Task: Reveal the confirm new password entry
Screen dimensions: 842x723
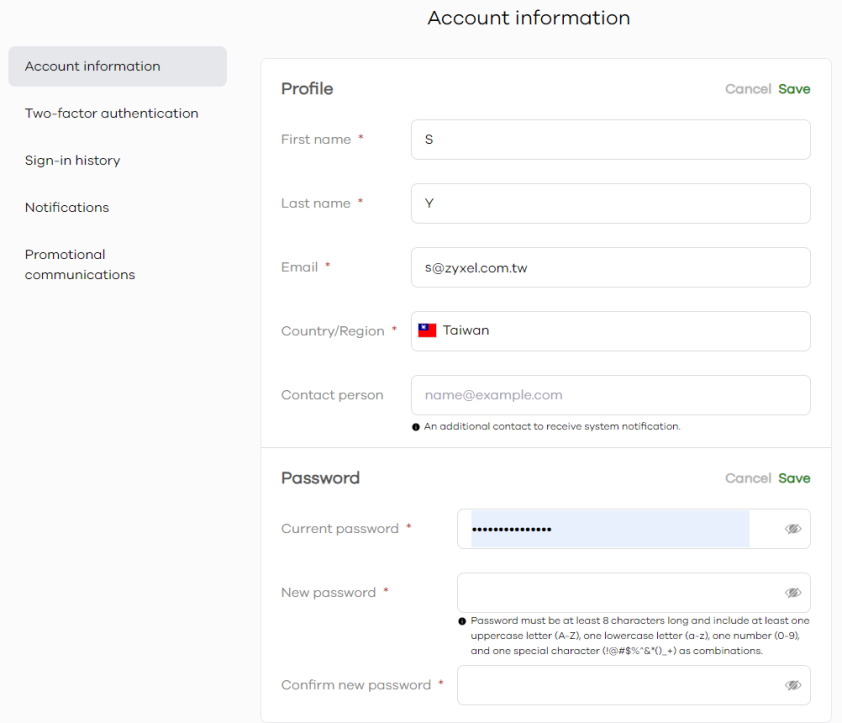Action: point(793,686)
